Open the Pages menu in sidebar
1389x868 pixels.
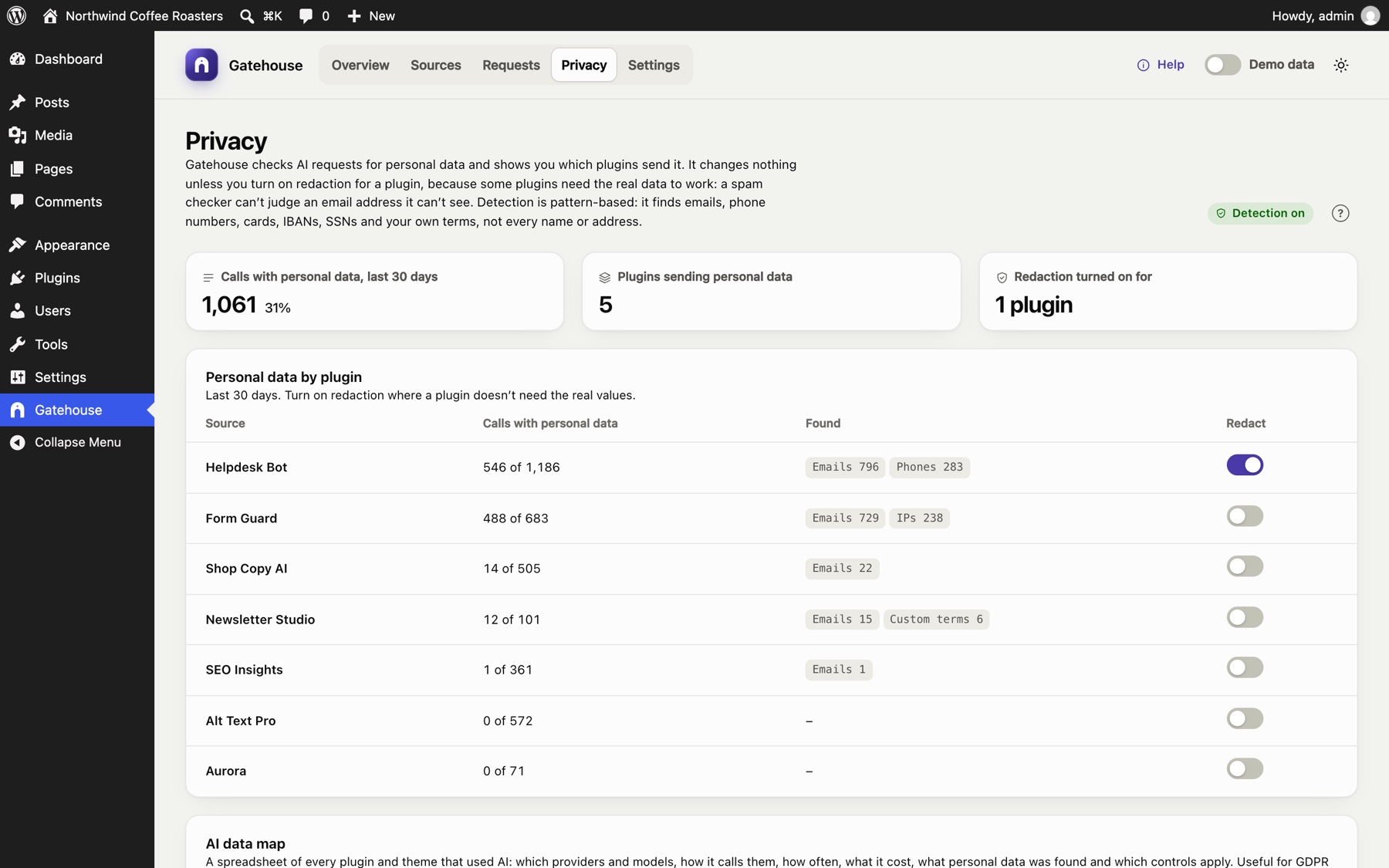77,169
